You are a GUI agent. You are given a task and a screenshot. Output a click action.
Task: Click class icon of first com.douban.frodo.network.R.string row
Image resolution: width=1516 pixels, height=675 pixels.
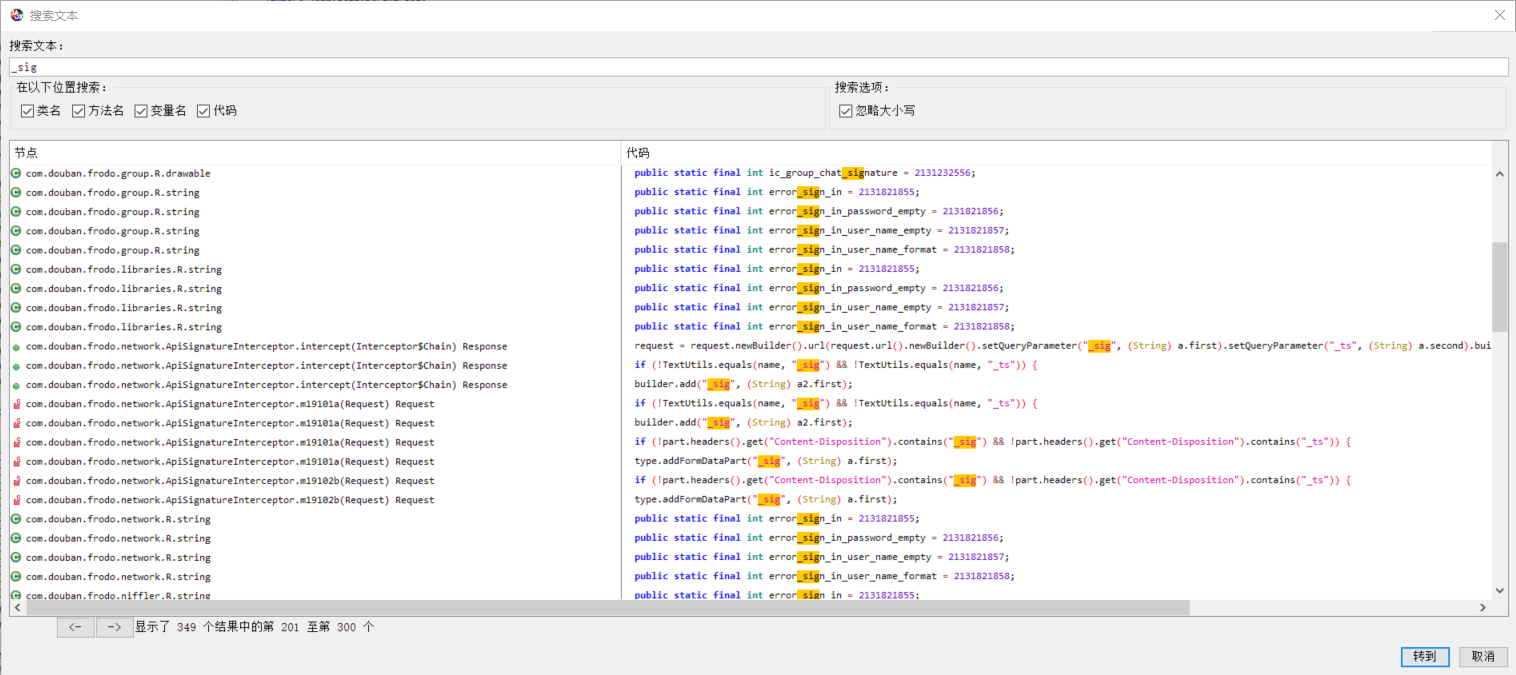click(x=16, y=519)
